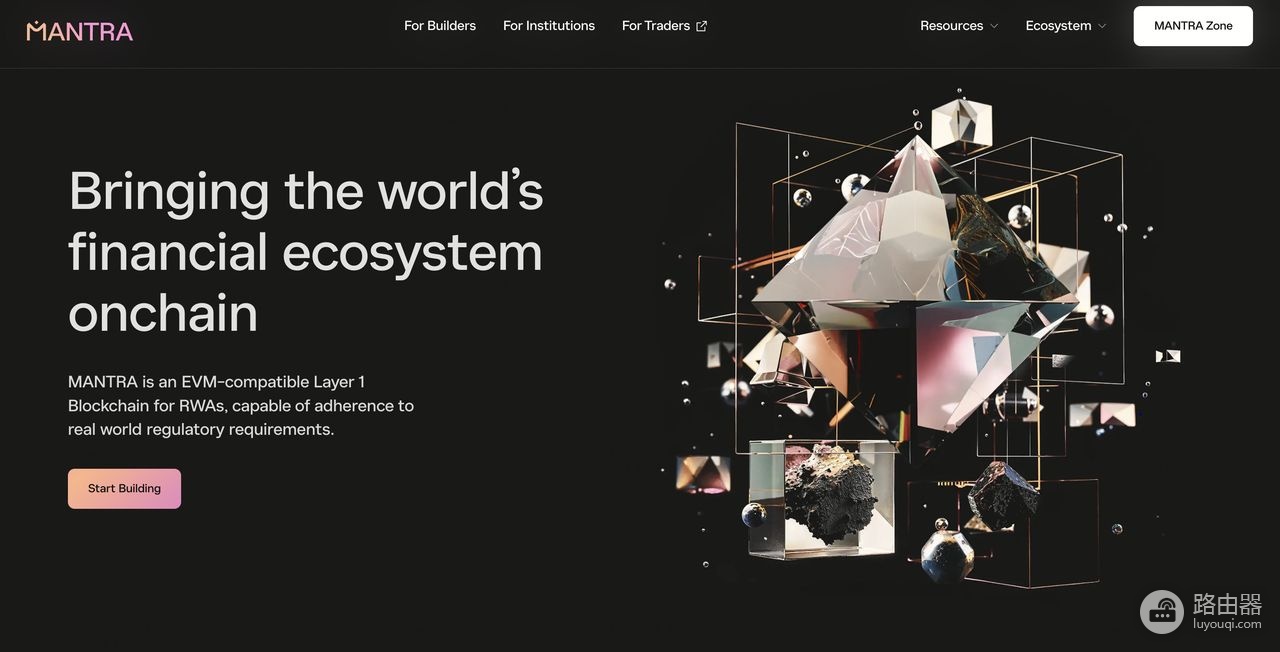1280x652 pixels.
Task: Open the Ecosystem menu label
Action: coord(1058,26)
